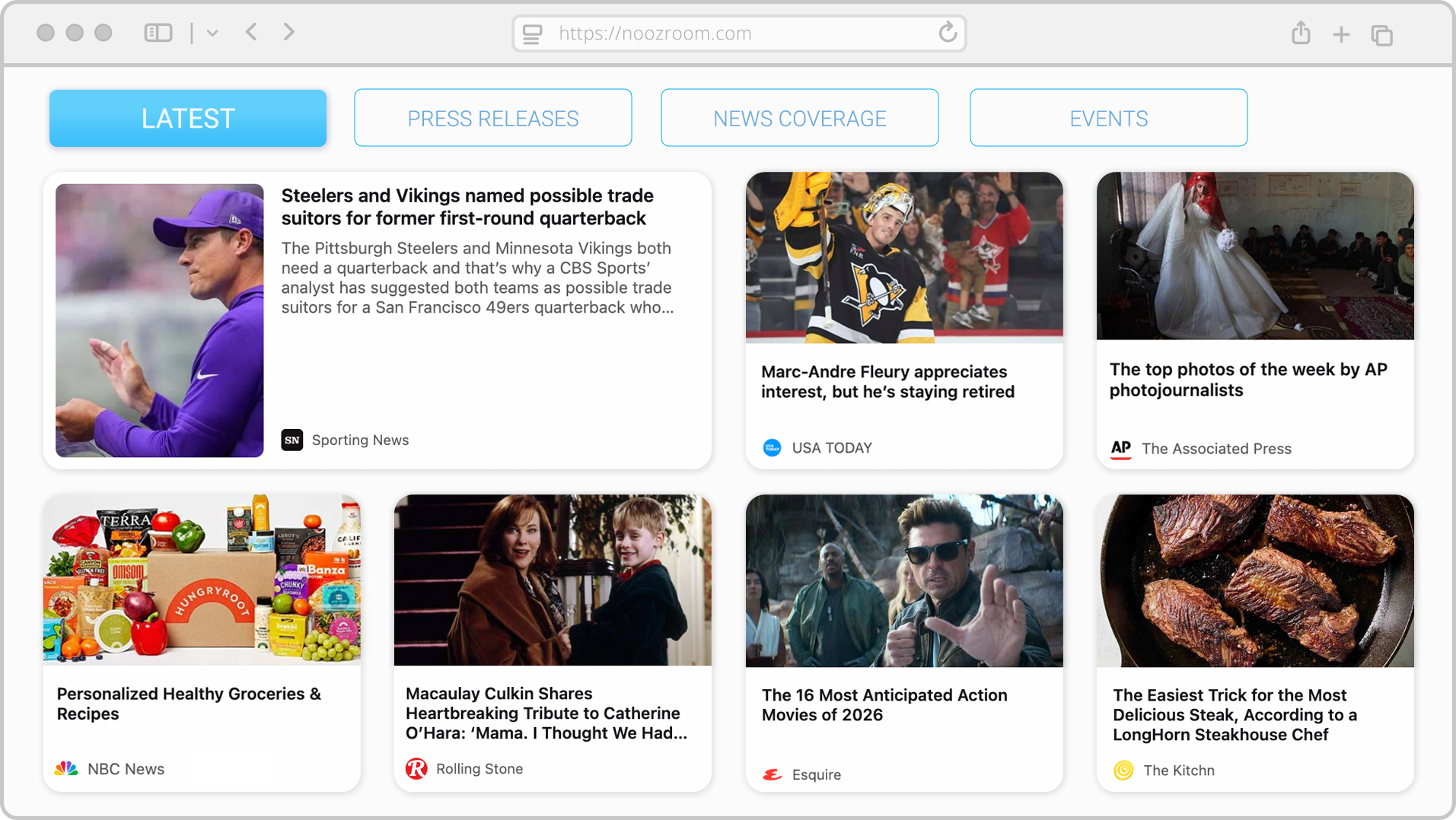Open the Steelers and Vikings trade headline
The height and width of the screenshot is (820, 1456).
[x=467, y=207]
